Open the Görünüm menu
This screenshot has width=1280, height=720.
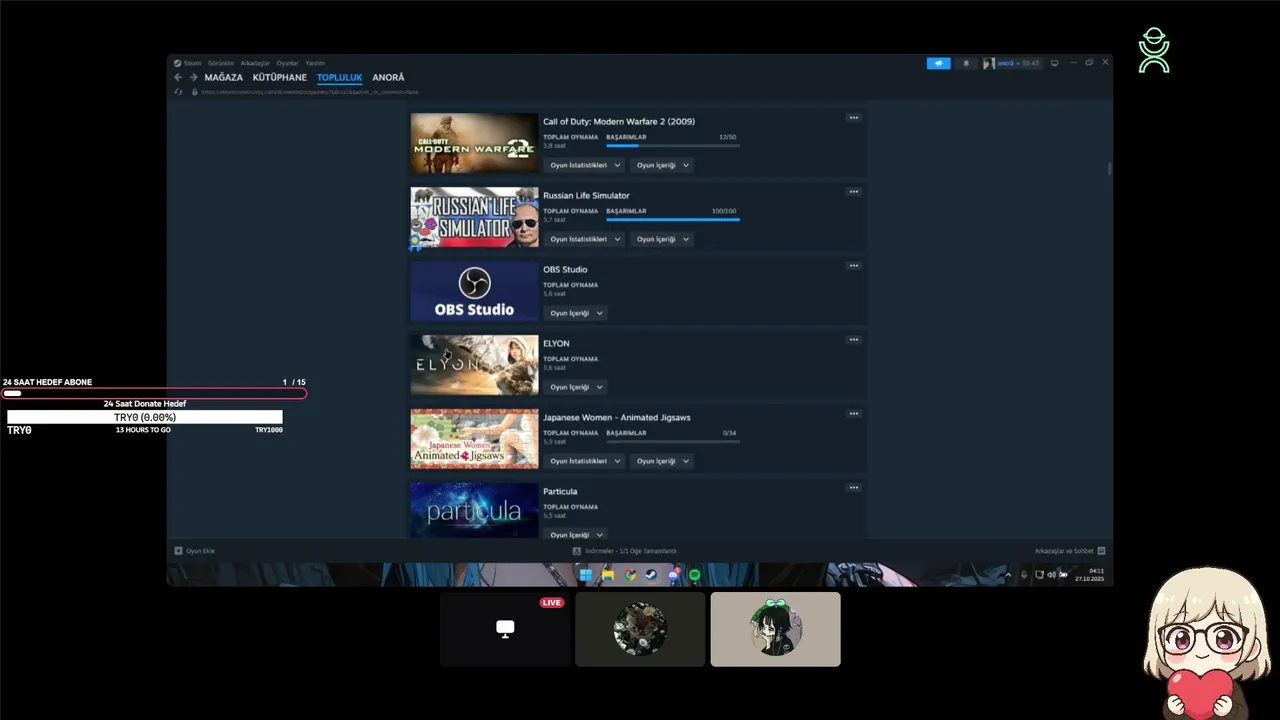(220, 63)
